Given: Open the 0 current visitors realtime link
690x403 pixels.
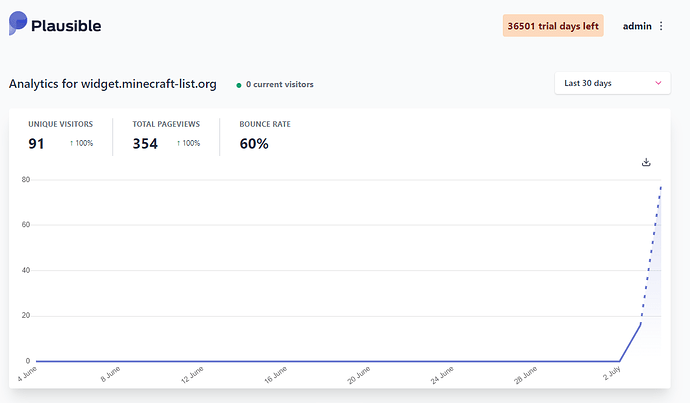Looking at the screenshot, I should tap(279, 85).
